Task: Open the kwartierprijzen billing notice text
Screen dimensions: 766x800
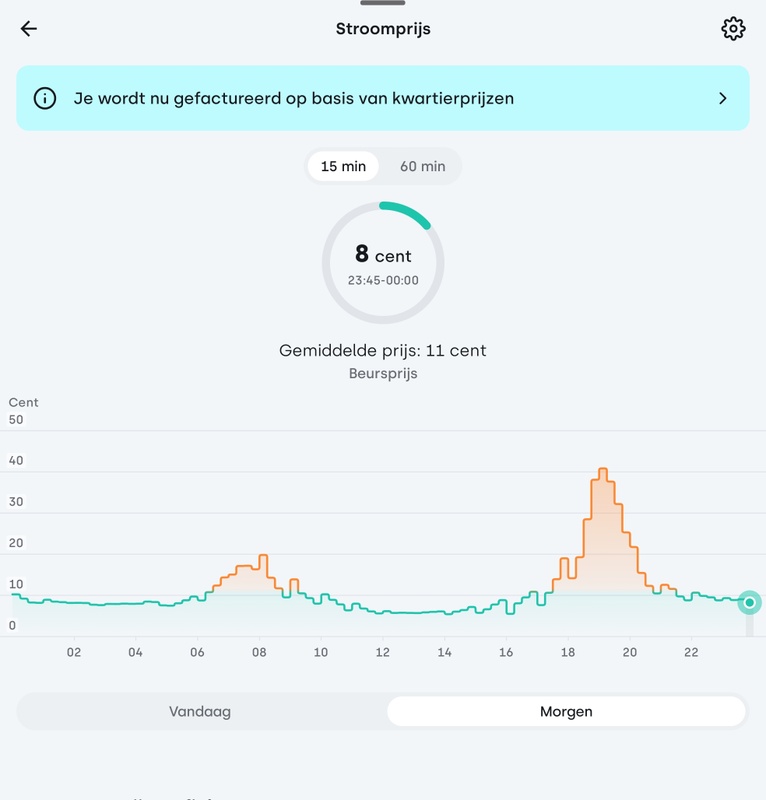Action: coord(294,98)
